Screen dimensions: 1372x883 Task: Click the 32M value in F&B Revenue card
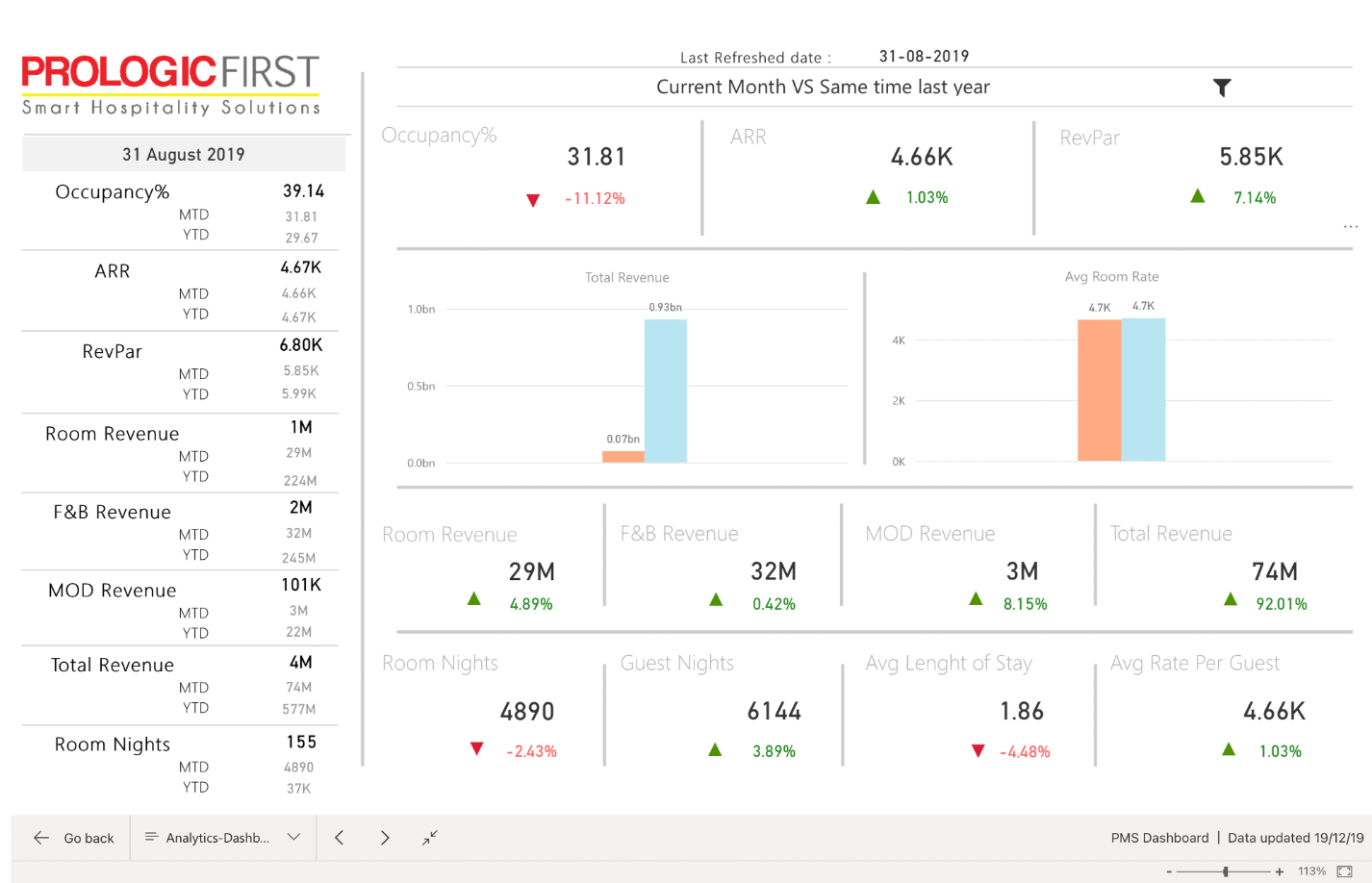click(x=774, y=571)
